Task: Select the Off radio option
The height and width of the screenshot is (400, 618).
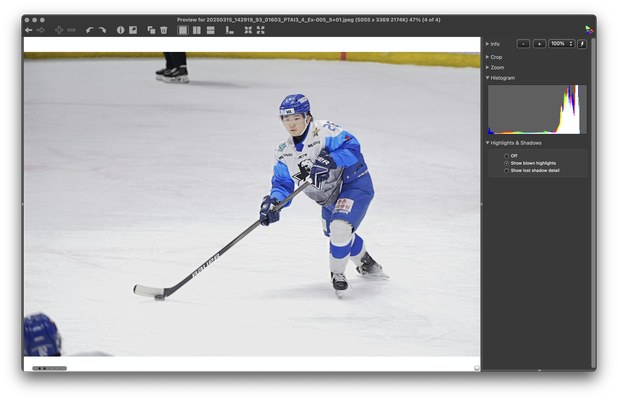Action: 506,156
